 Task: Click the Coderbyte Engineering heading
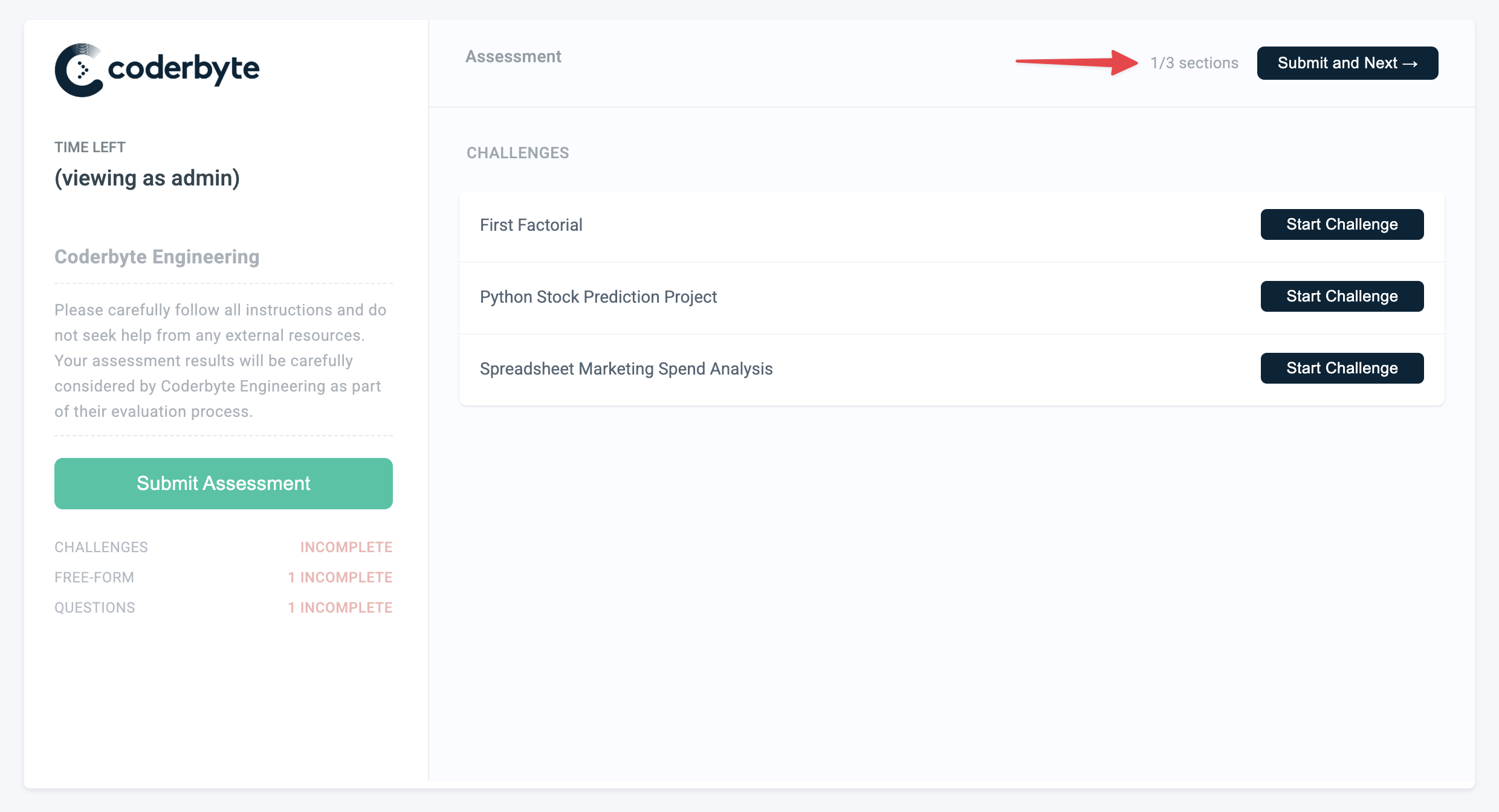(x=157, y=257)
